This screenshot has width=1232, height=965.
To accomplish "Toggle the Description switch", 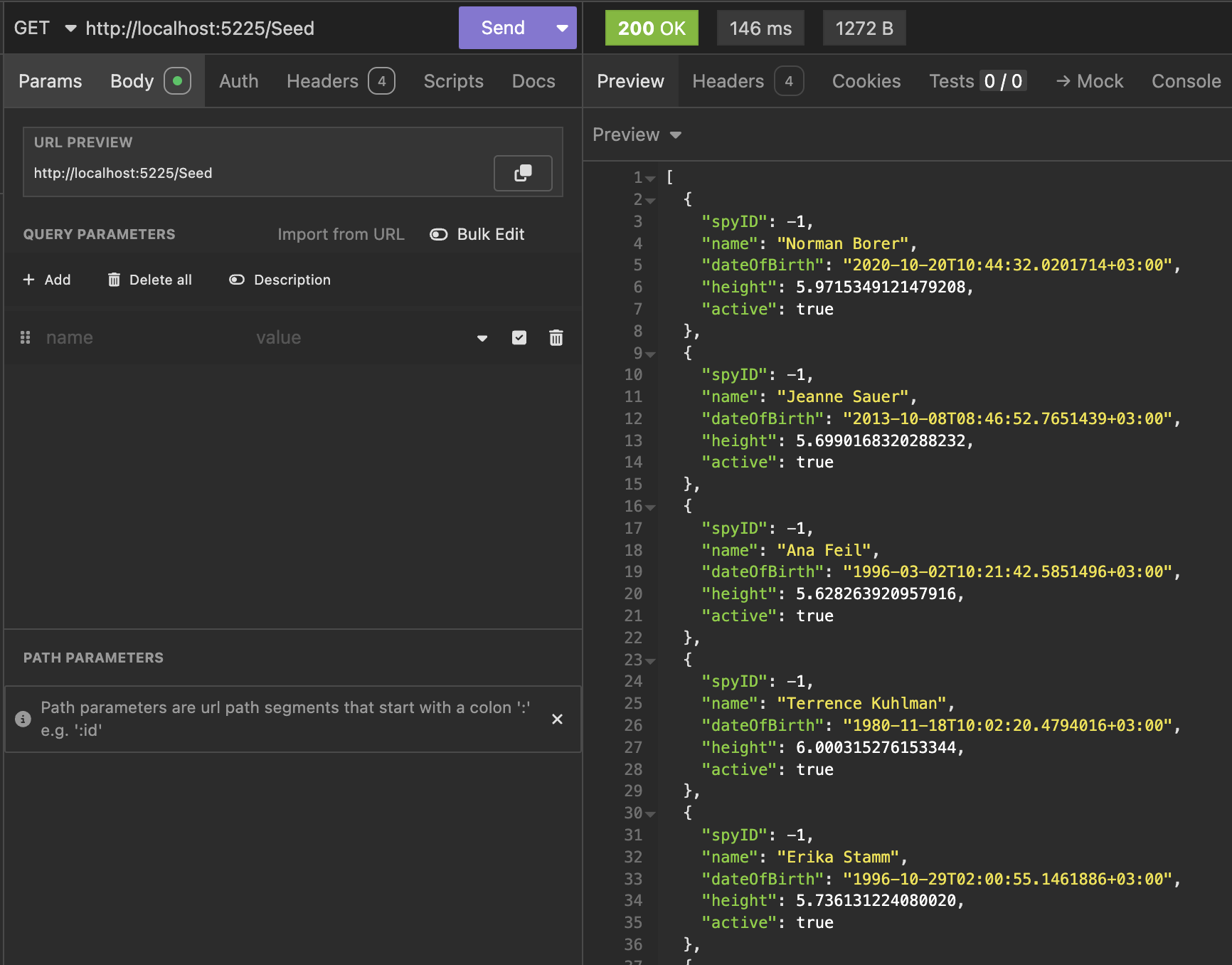I will coord(280,280).
